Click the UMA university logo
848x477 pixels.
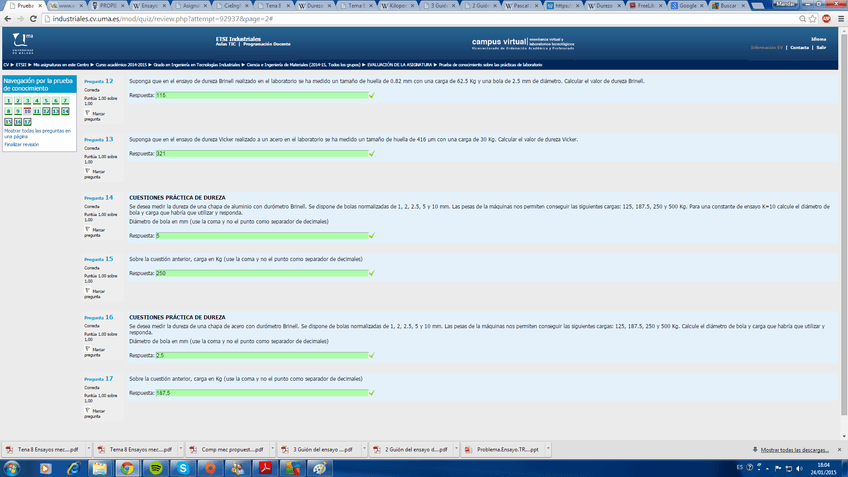[23, 43]
